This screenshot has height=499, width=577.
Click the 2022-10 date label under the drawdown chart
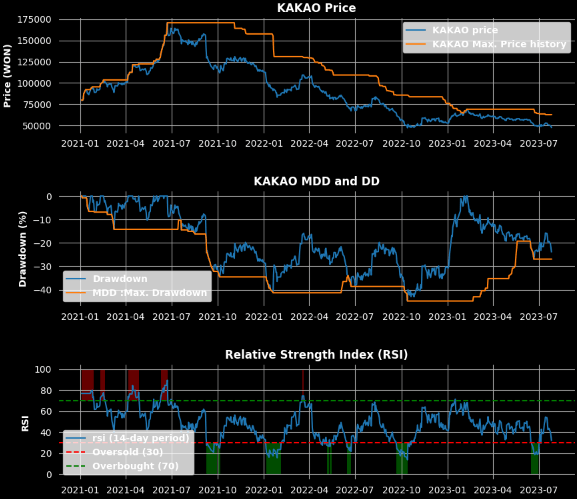coord(401,317)
